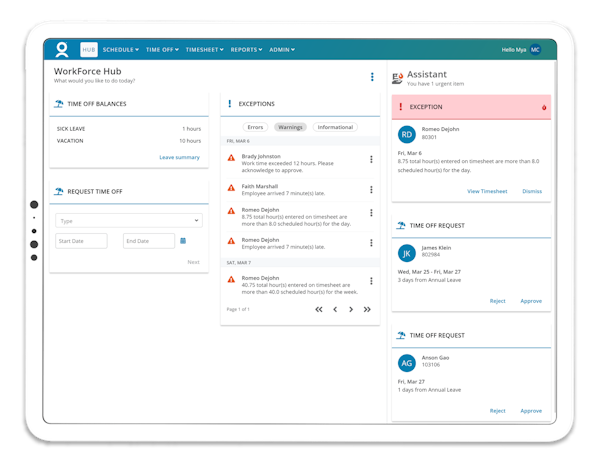
Task: Dismiss the Romeo Dejohn exception
Action: click(532, 191)
